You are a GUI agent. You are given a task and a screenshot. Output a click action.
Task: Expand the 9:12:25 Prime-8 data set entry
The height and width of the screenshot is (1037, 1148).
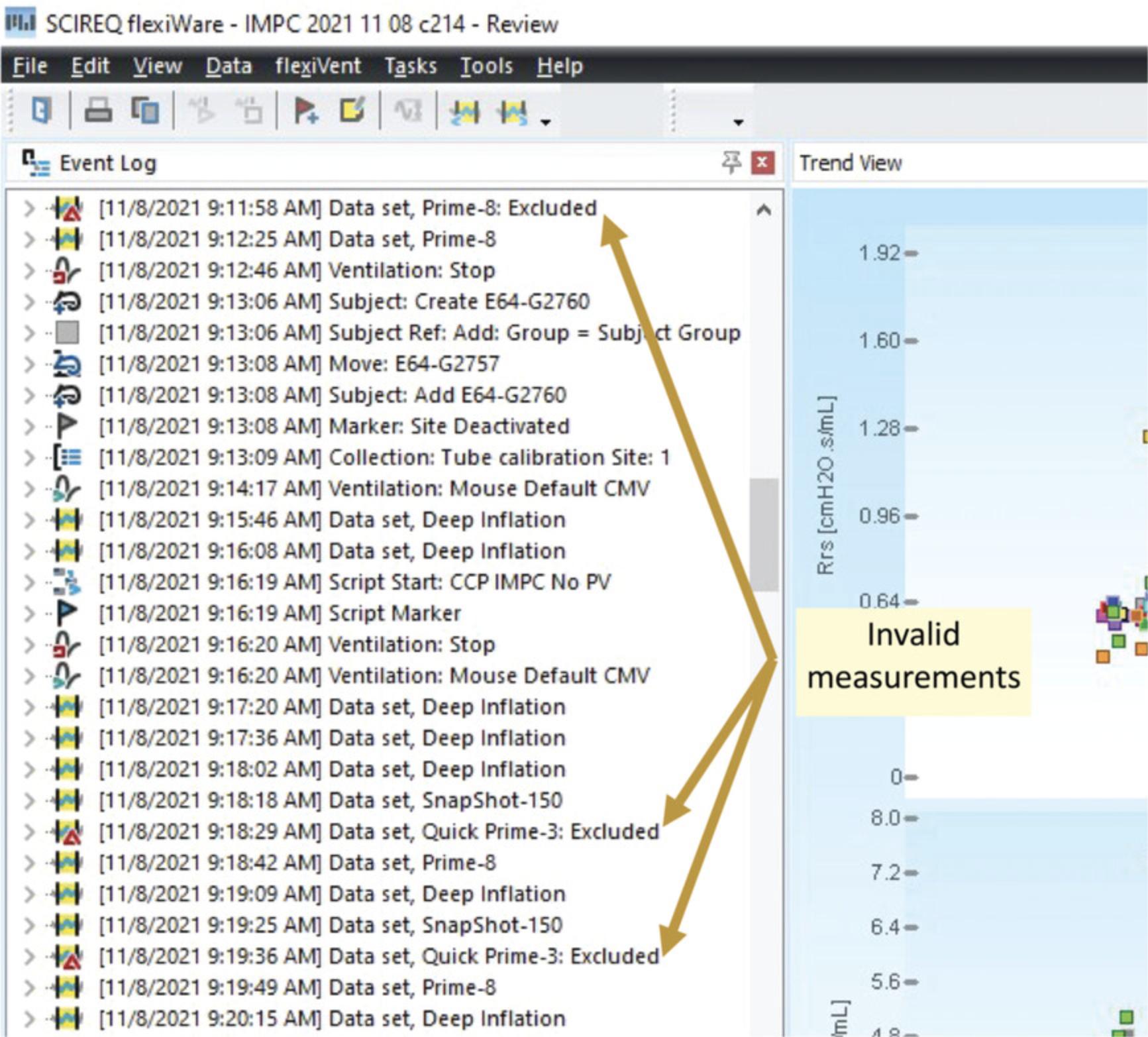coord(28,239)
